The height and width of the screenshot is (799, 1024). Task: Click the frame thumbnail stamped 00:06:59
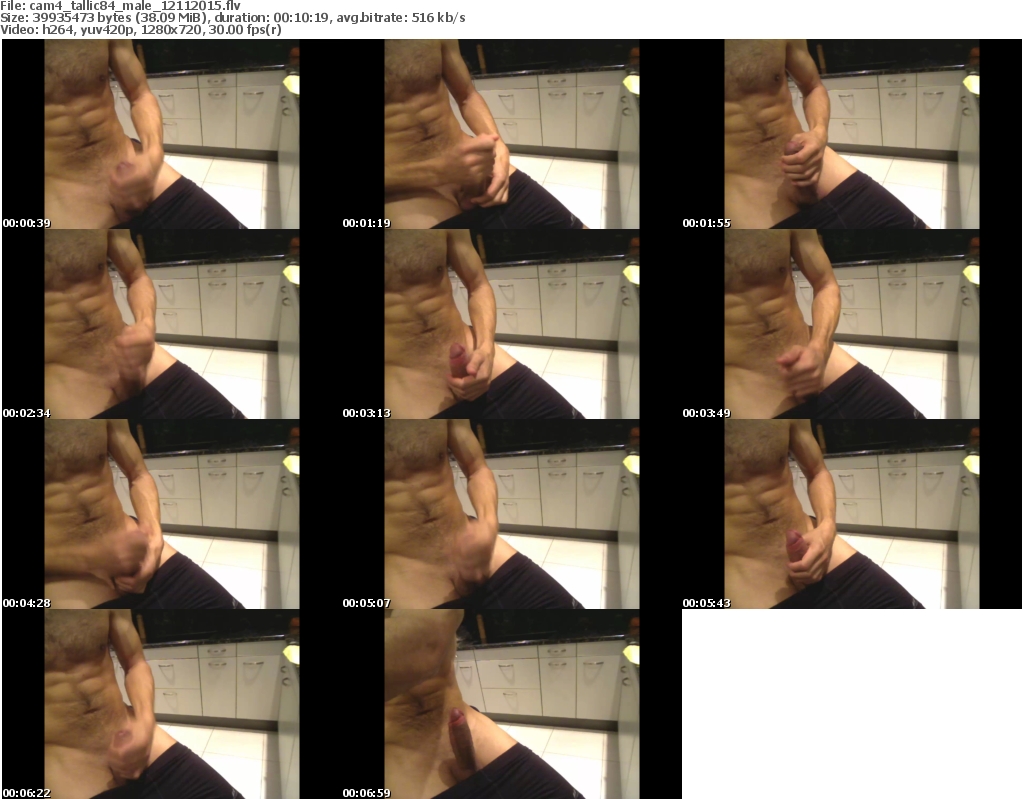pyautogui.click(x=512, y=704)
